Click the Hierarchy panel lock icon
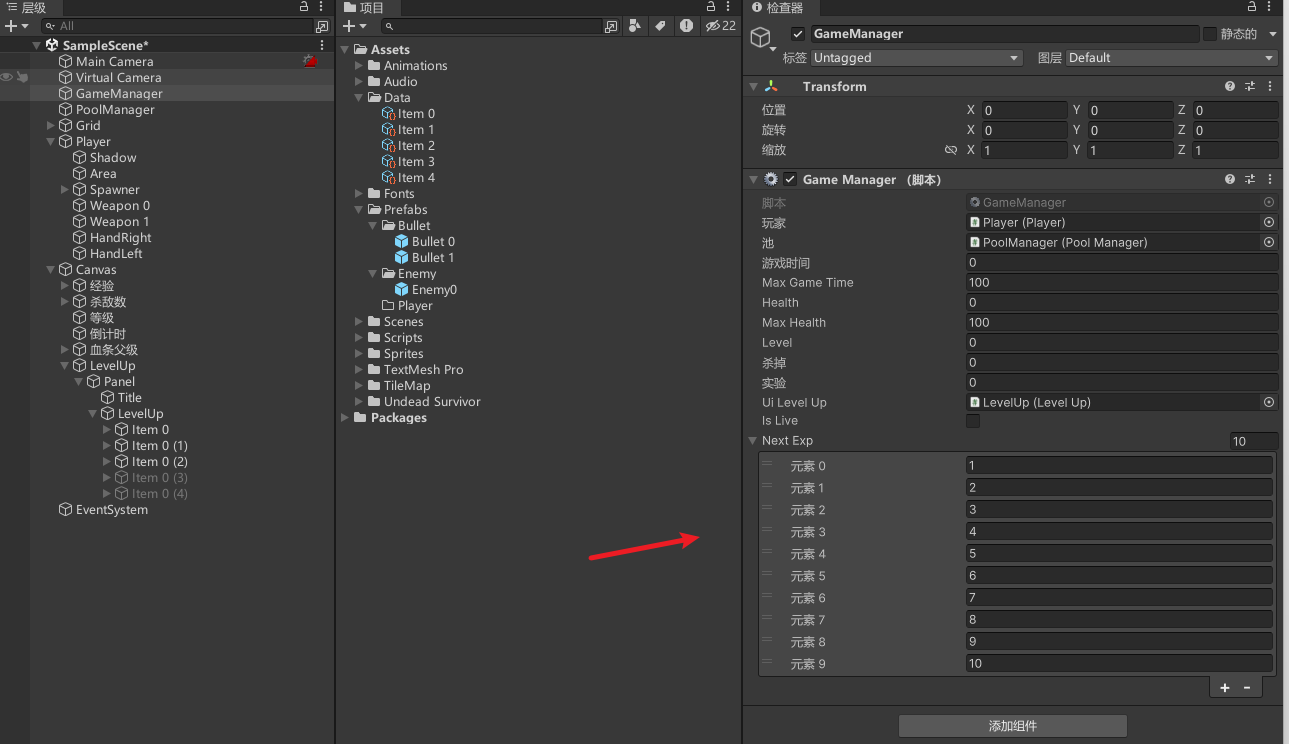 coord(304,7)
